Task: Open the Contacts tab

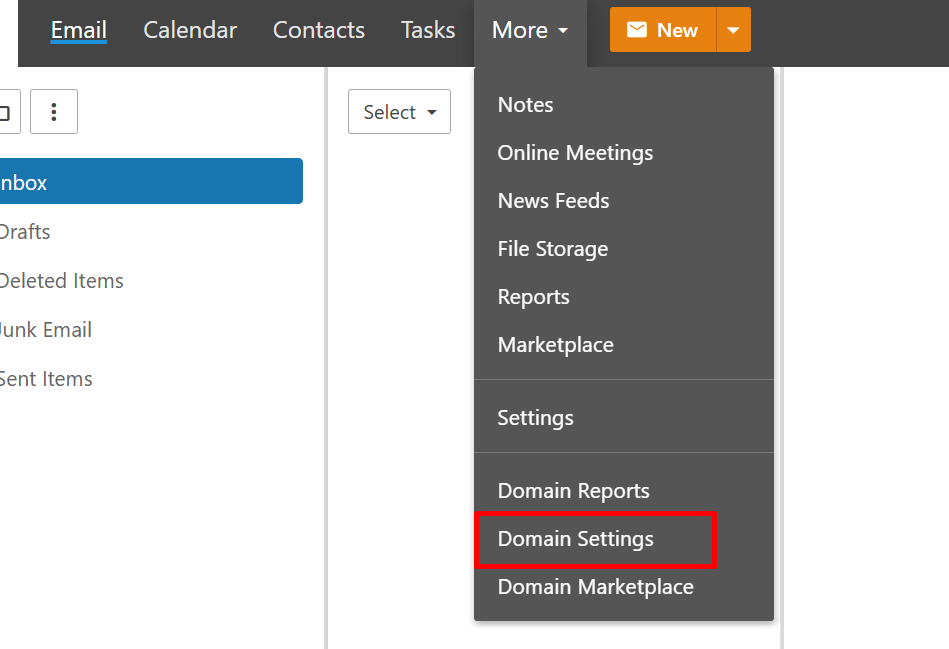Action: [319, 30]
